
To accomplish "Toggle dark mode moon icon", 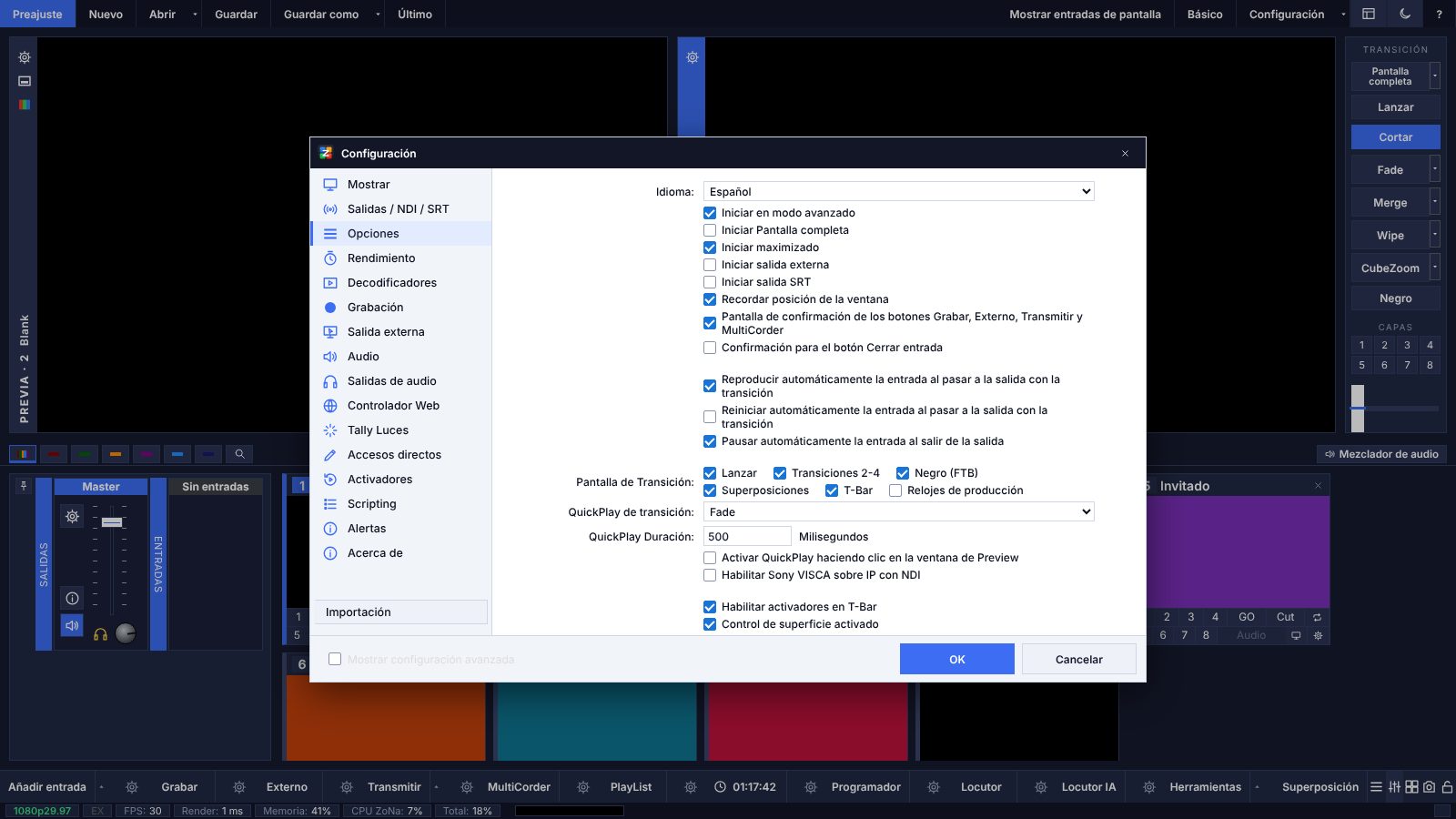I will tap(1405, 14).
